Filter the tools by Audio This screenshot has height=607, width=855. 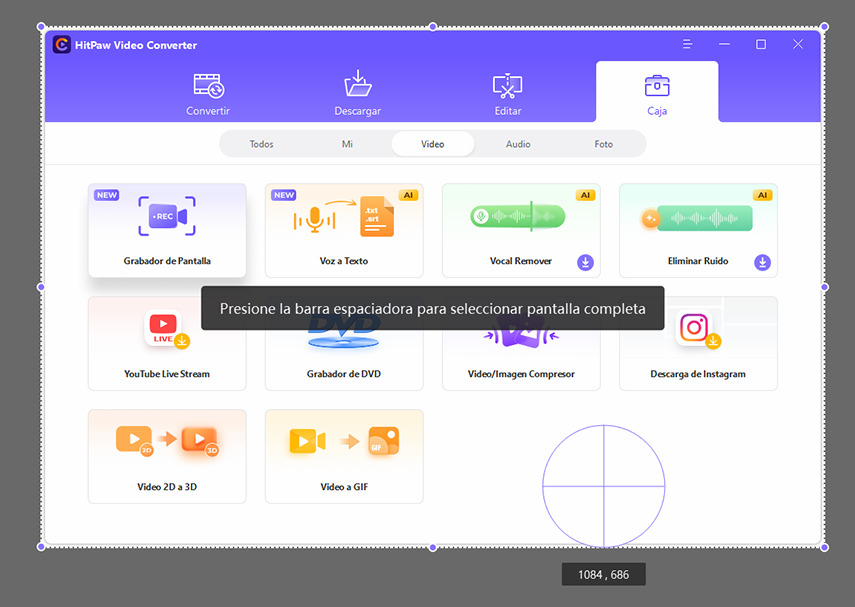click(518, 144)
